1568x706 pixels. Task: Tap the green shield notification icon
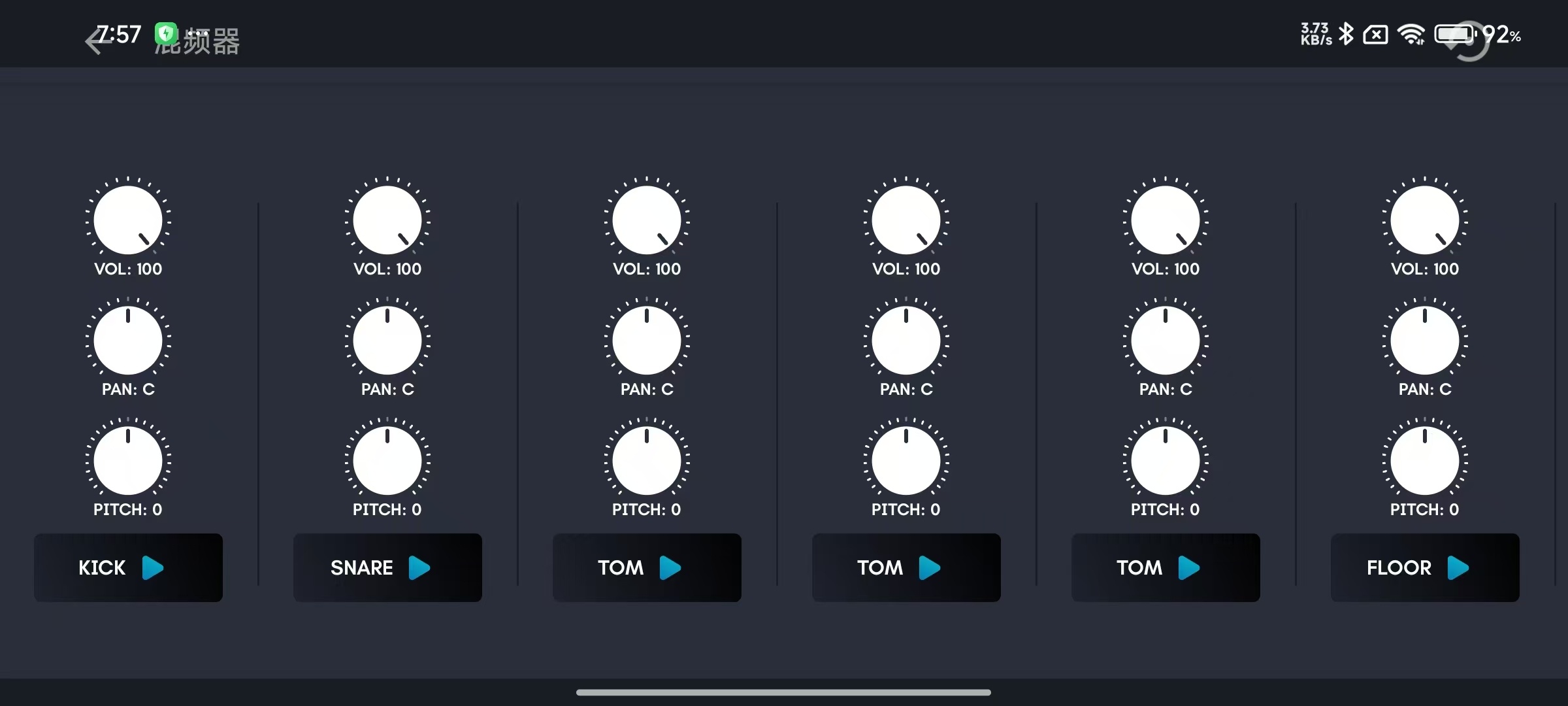pyautogui.click(x=166, y=33)
